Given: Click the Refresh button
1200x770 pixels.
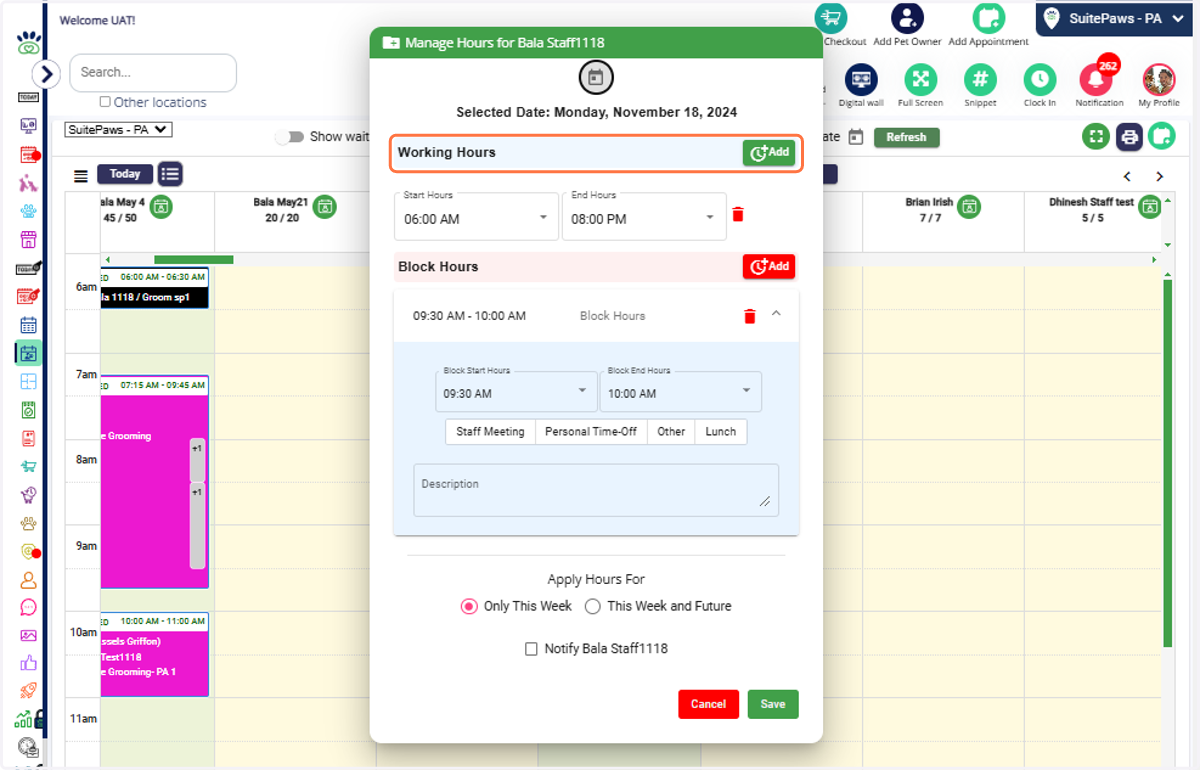Looking at the screenshot, I should pos(907,137).
